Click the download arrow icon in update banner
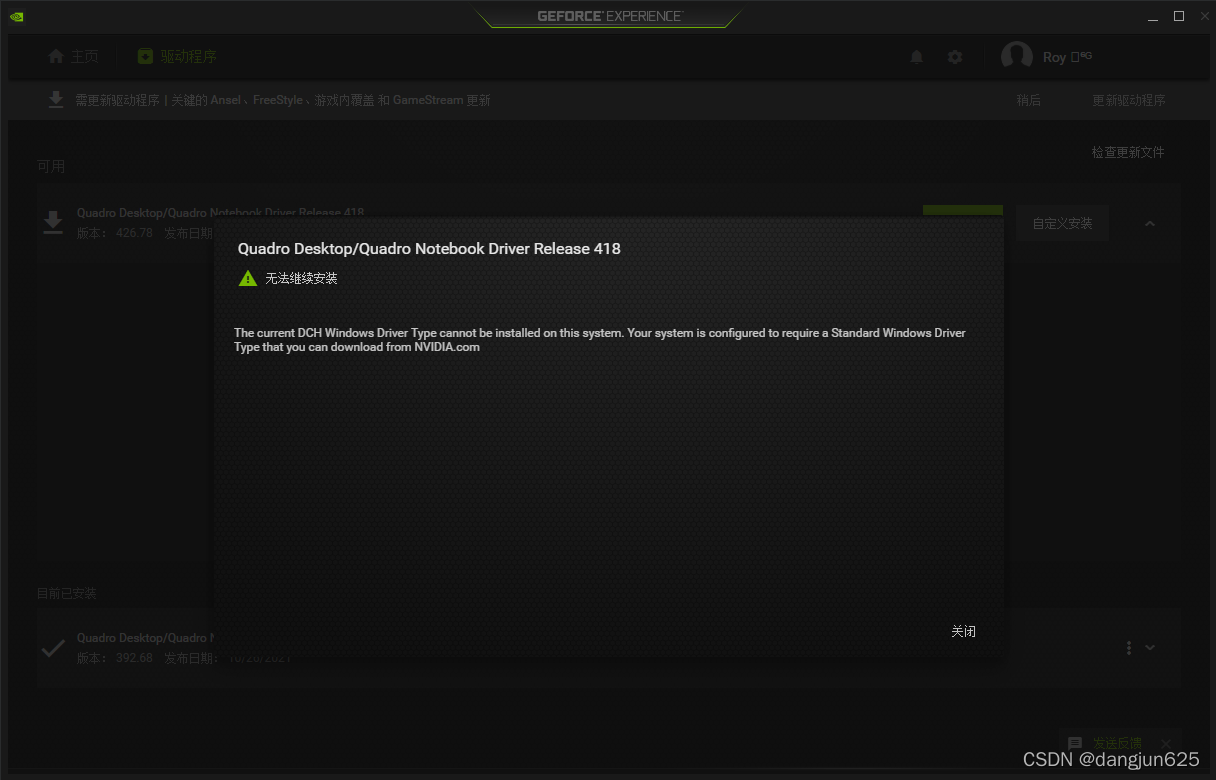 tap(56, 100)
